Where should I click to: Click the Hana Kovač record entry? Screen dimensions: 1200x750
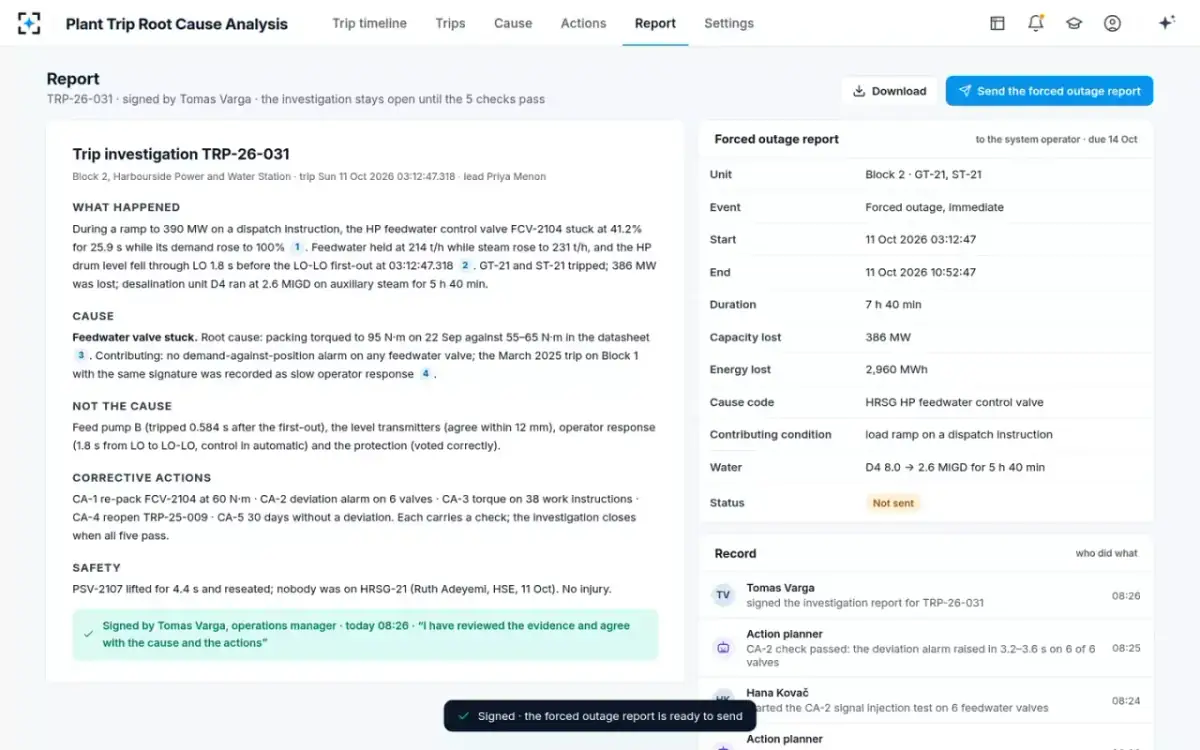coord(926,700)
